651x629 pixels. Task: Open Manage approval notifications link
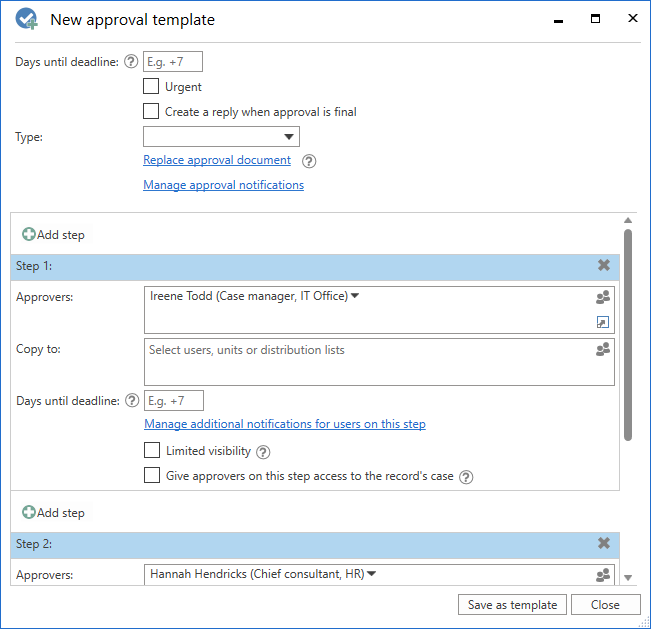[223, 185]
